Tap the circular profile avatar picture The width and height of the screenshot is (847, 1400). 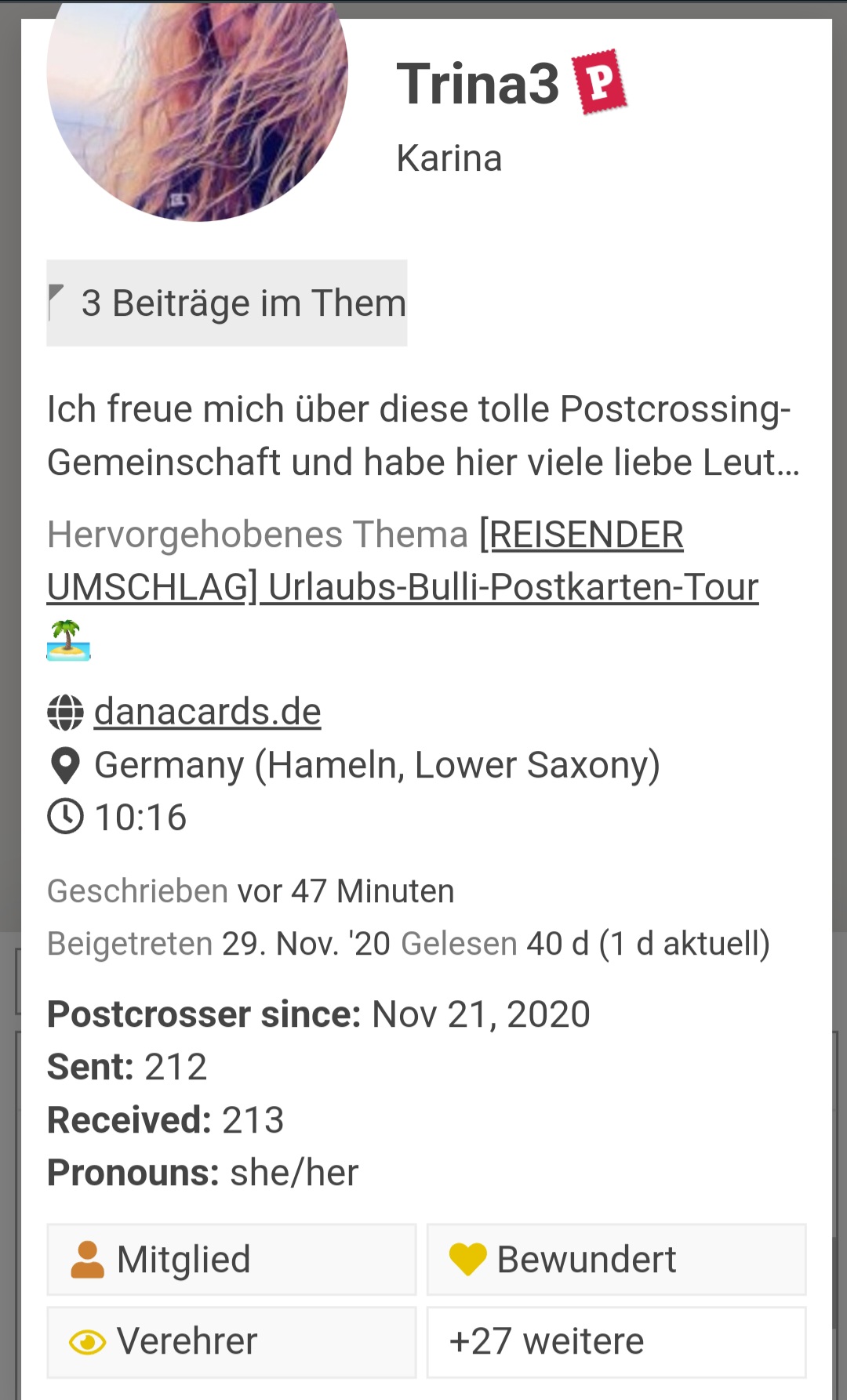click(197, 102)
